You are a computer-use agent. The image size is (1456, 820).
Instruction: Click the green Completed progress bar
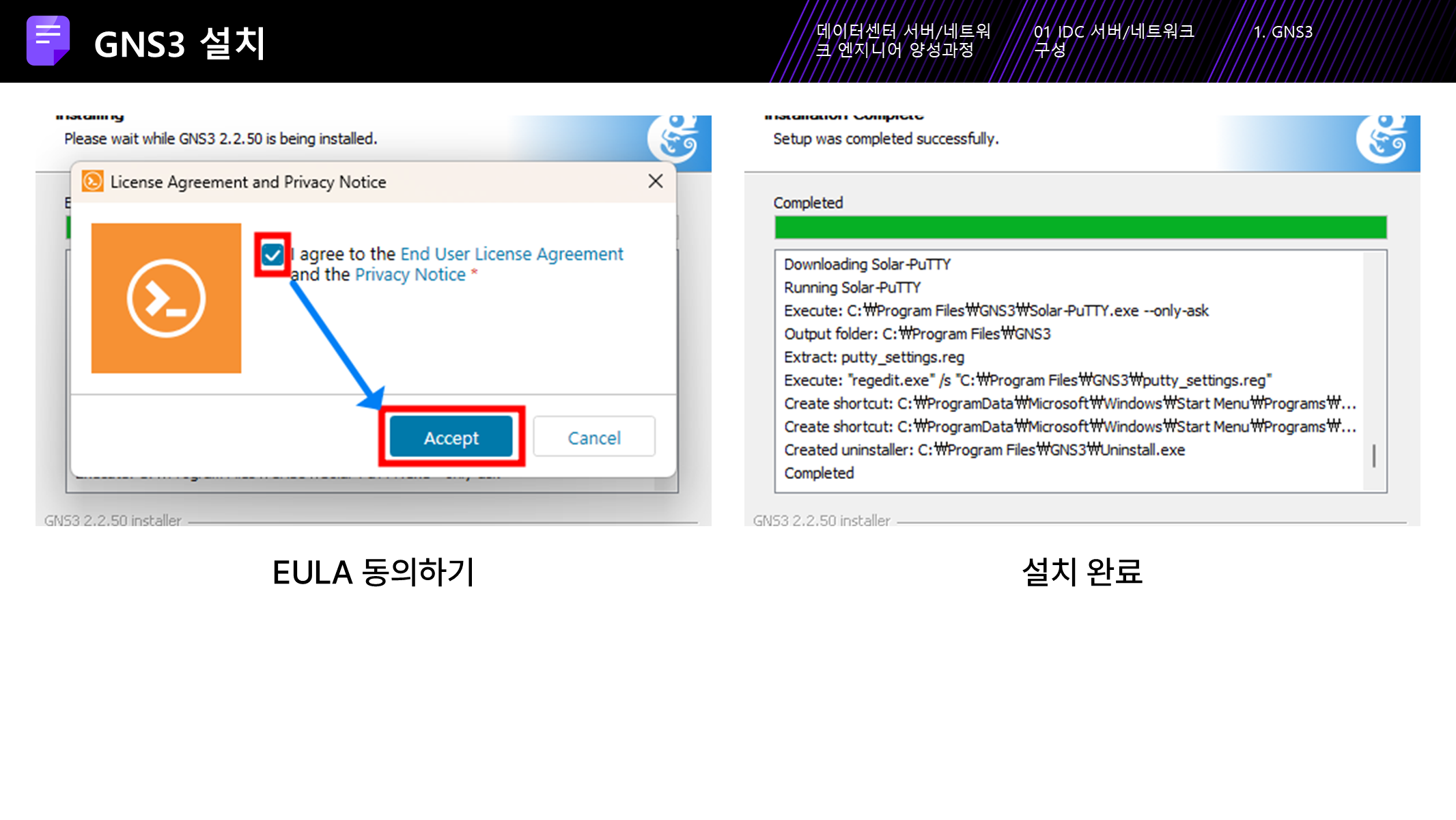pos(1080,228)
